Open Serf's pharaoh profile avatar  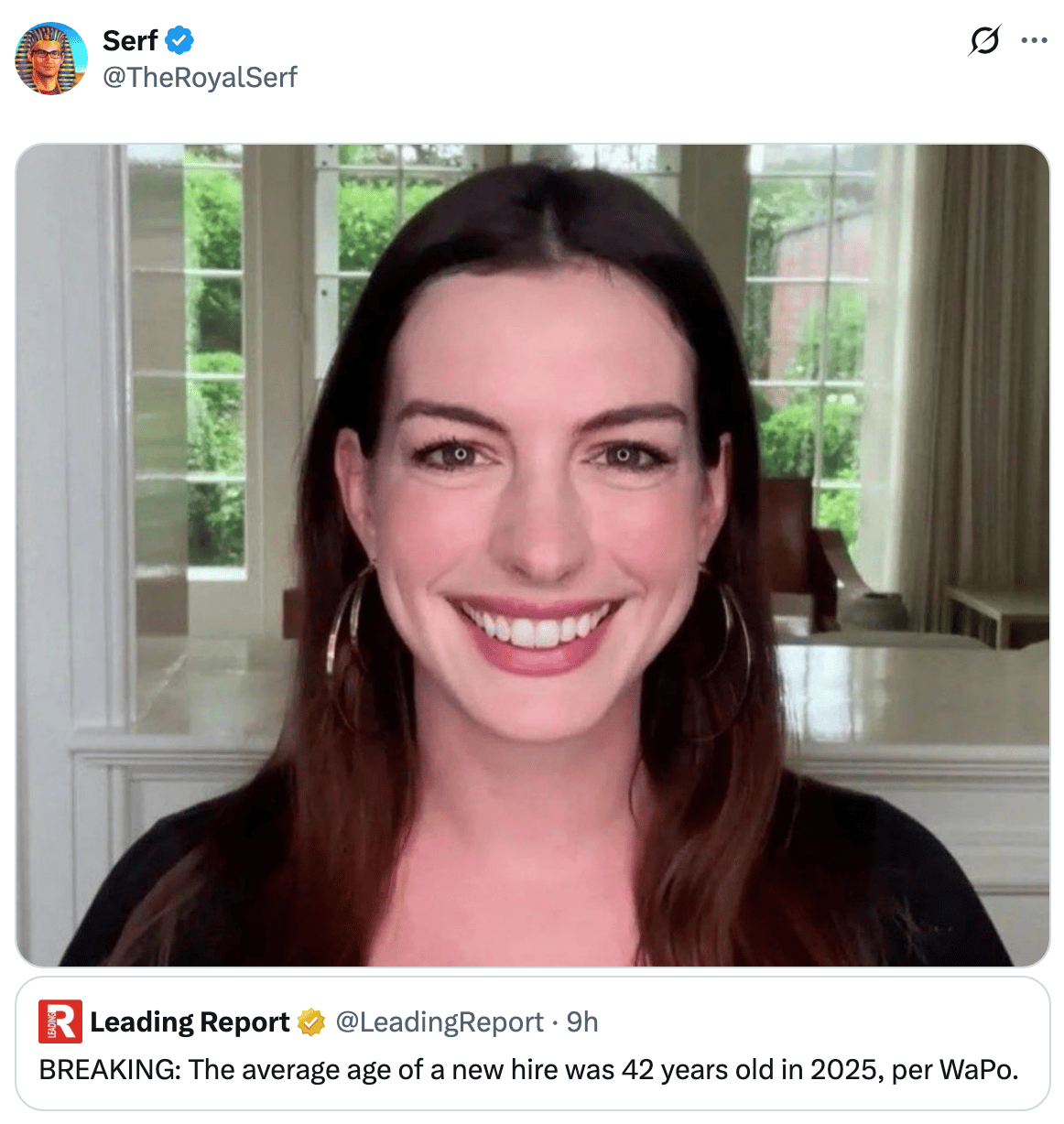pos(51,59)
